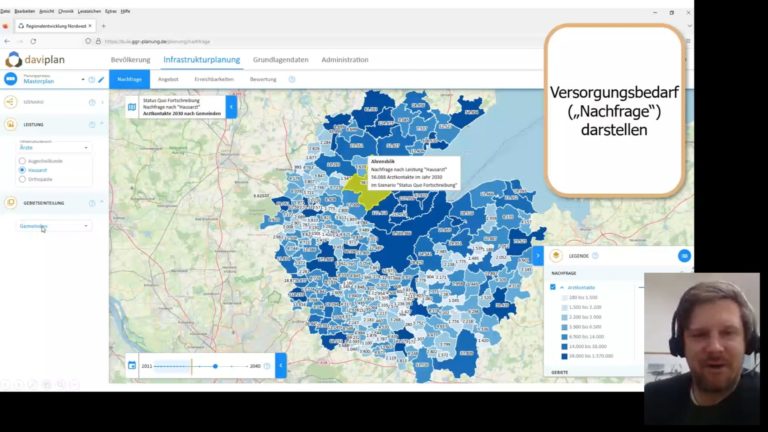Click calendar icon beside the year slider

pyautogui.click(x=132, y=365)
